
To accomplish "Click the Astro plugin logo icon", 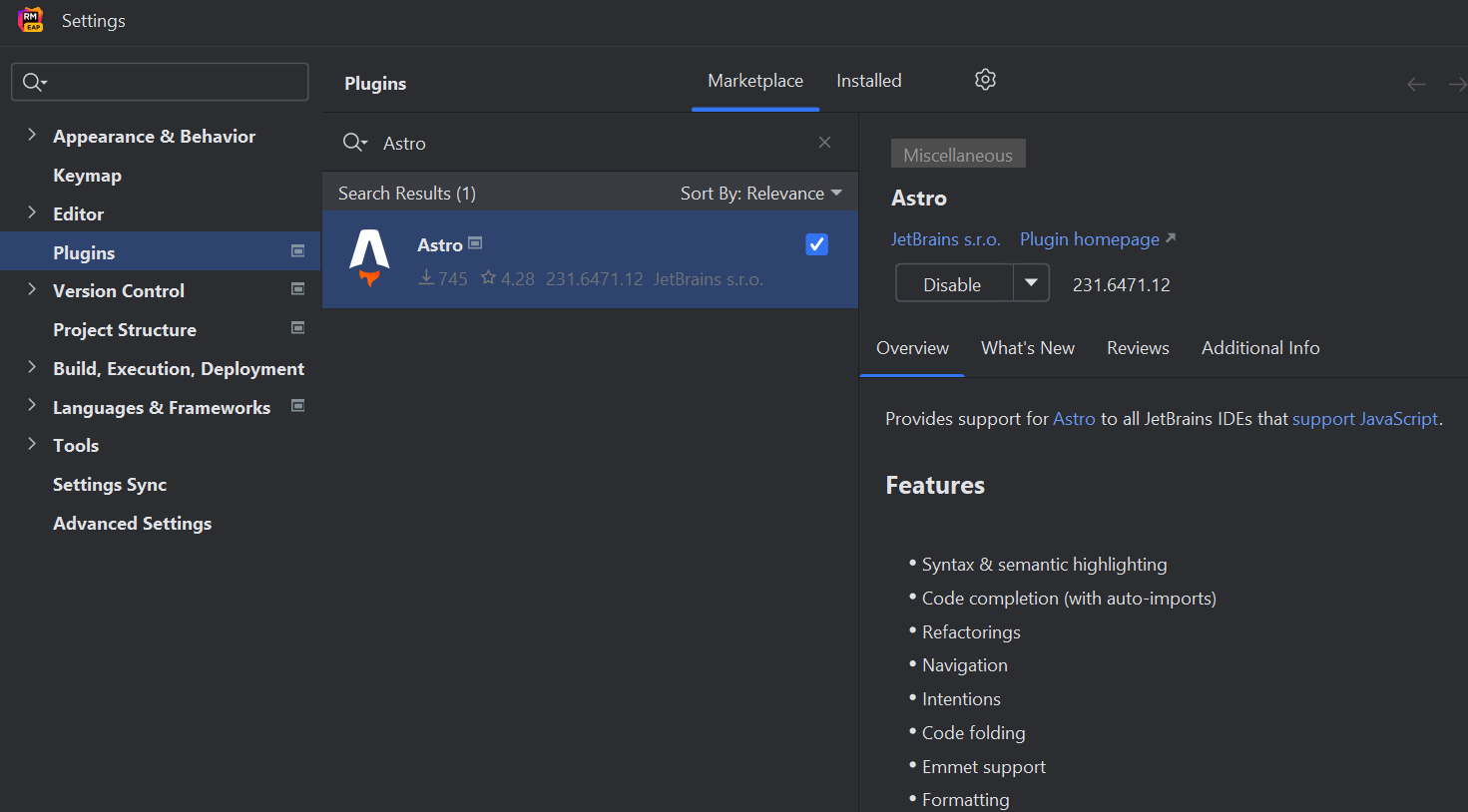I will [369, 257].
